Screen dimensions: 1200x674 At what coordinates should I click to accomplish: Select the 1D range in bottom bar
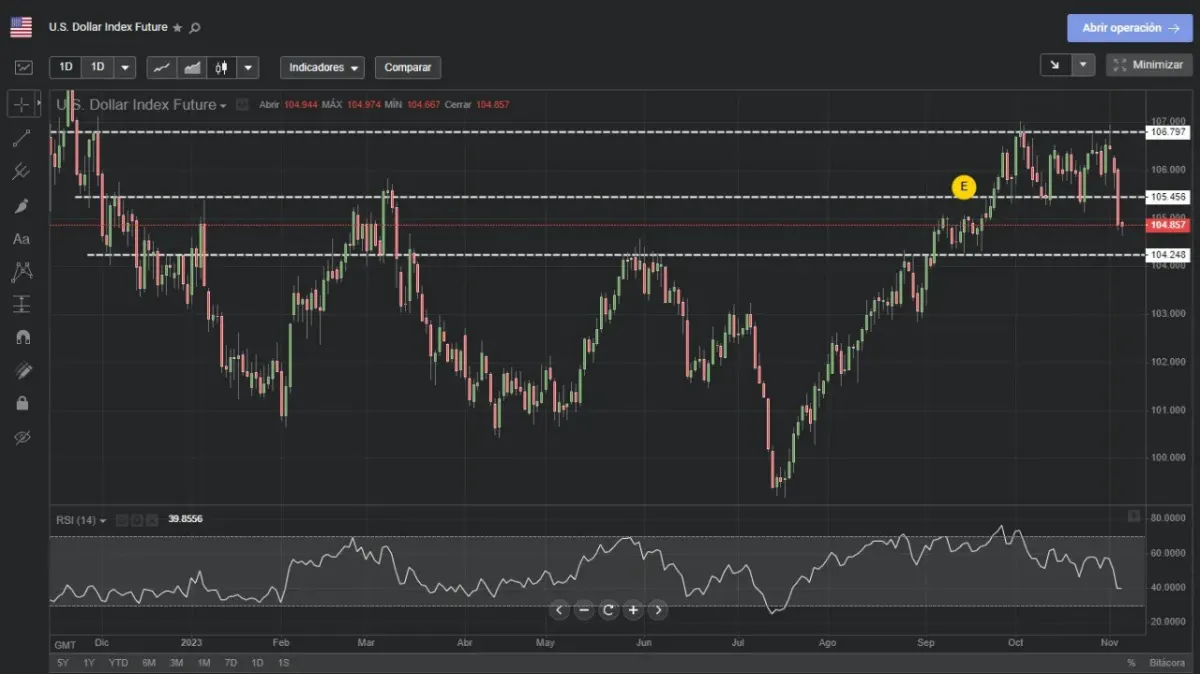pos(257,663)
